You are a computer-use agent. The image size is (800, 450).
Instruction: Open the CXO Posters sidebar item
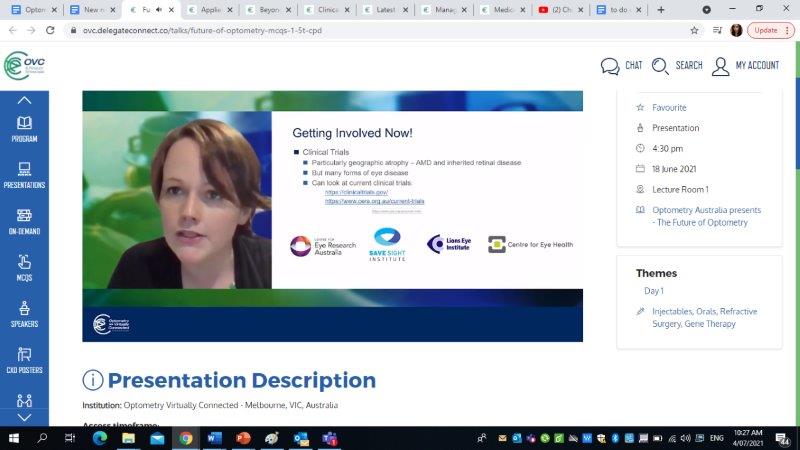[24, 360]
